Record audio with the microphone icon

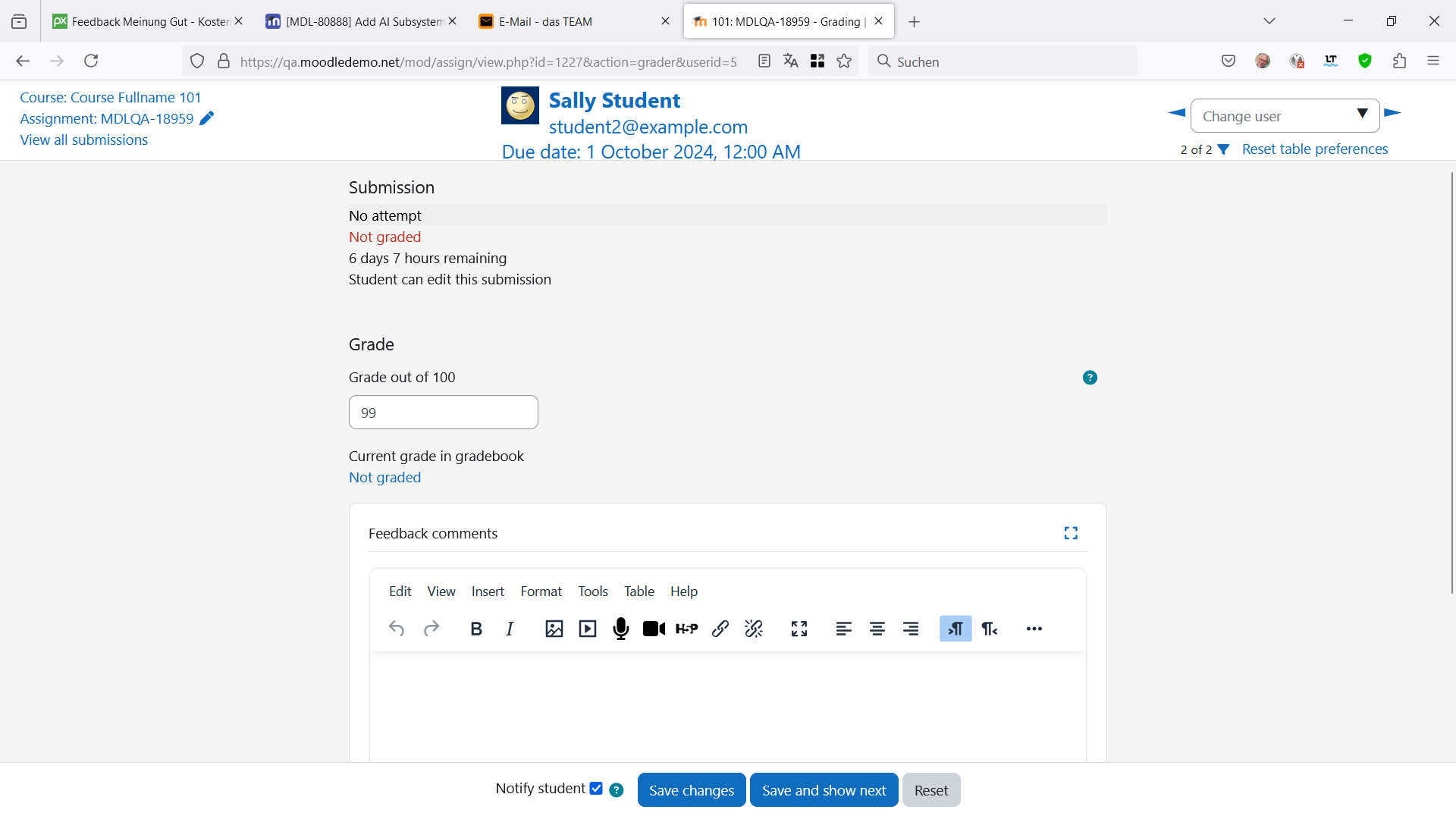point(621,629)
